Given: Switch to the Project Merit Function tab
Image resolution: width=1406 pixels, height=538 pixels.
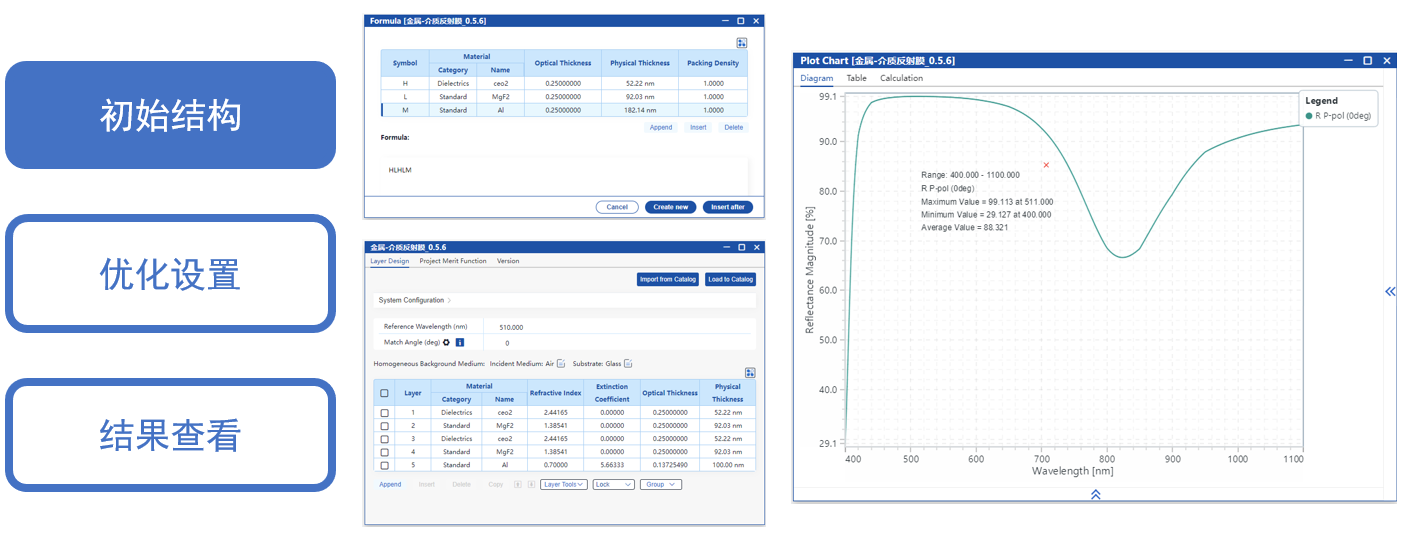Looking at the screenshot, I should coord(452,261).
